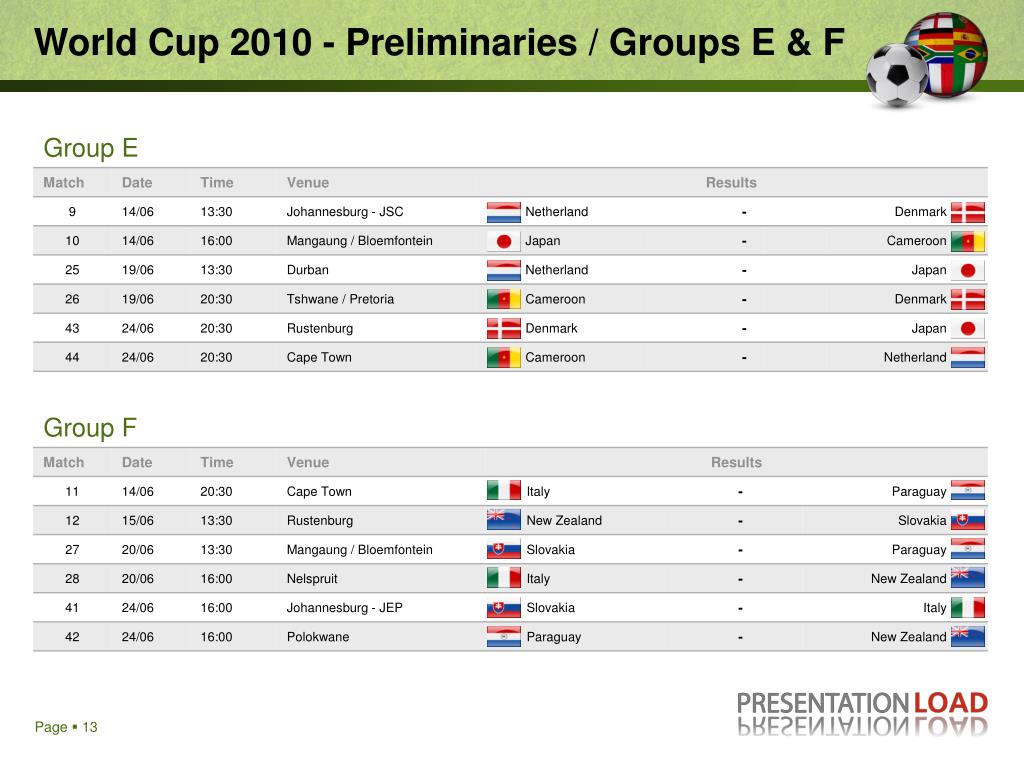Viewport: 1024px width, 768px height.
Task: Click the flag-covered globe ball in header
Action: point(951,55)
